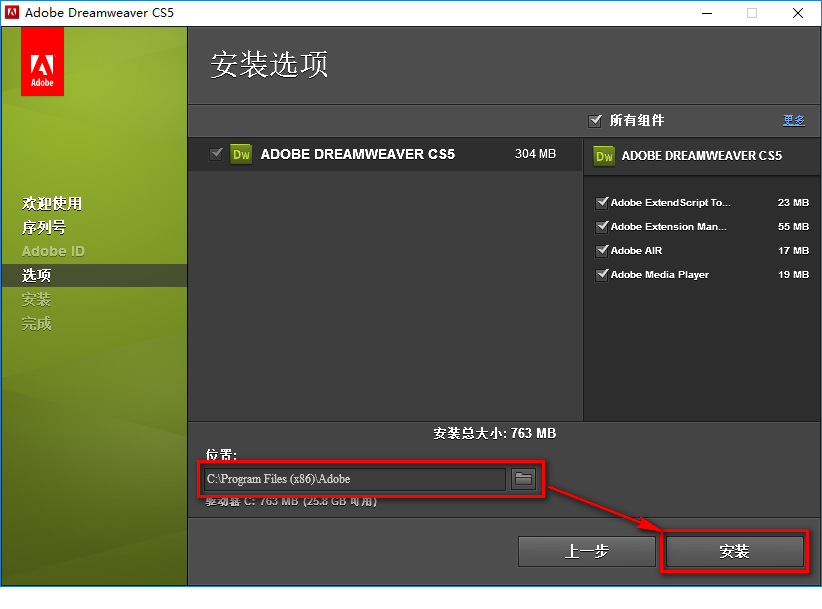This screenshot has height=609, width=822.
Task: Select the 选项 step in the sidebar
Action: 37,275
